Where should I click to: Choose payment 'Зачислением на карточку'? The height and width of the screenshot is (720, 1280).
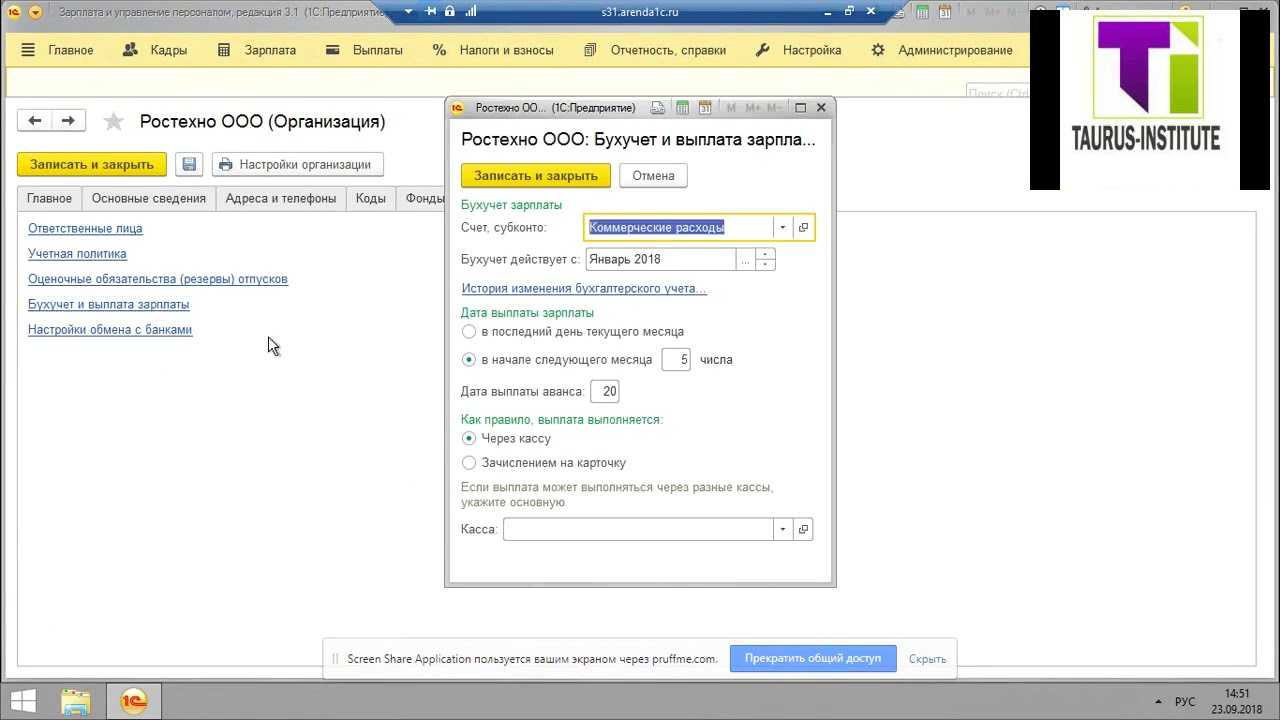tap(469, 463)
